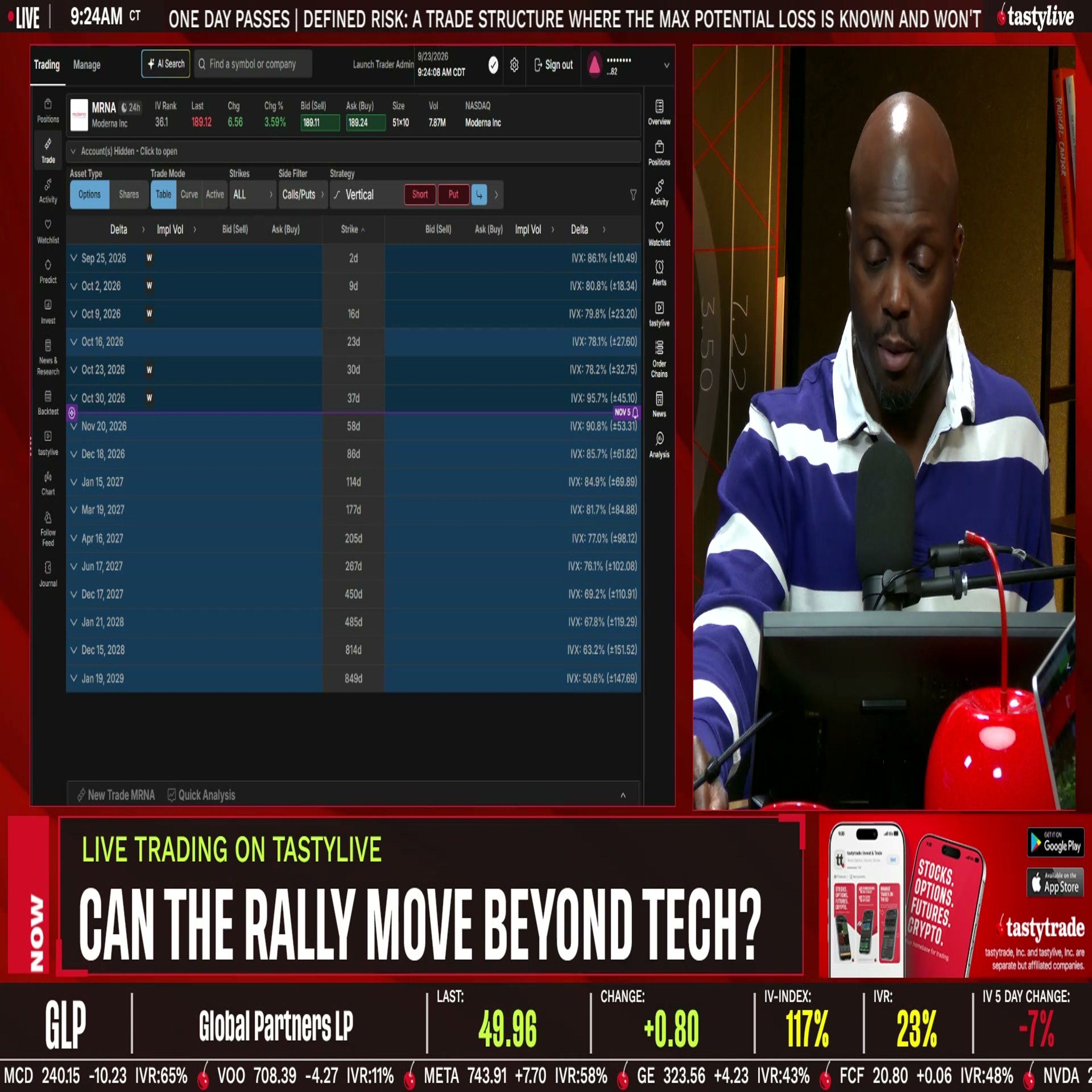Click the Bid (Sell) 189.11 price box

pyautogui.click(x=320, y=123)
